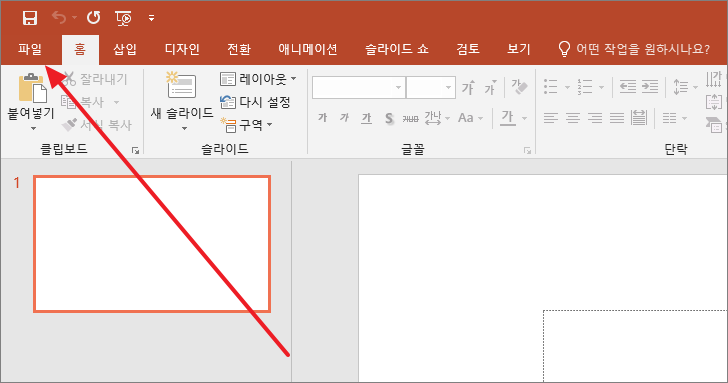Toggle text shadow (S)
Viewport: 728px width, 383px height.
tap(389, 118)
